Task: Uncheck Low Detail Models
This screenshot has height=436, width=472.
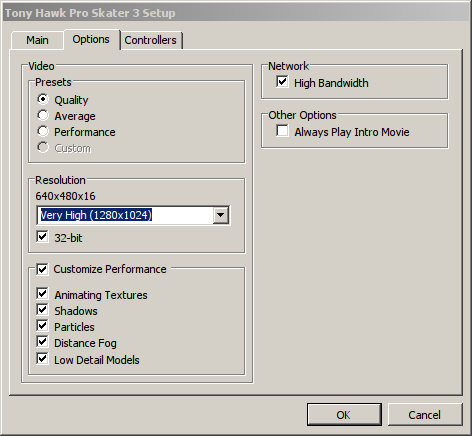Action: (42, 359)
